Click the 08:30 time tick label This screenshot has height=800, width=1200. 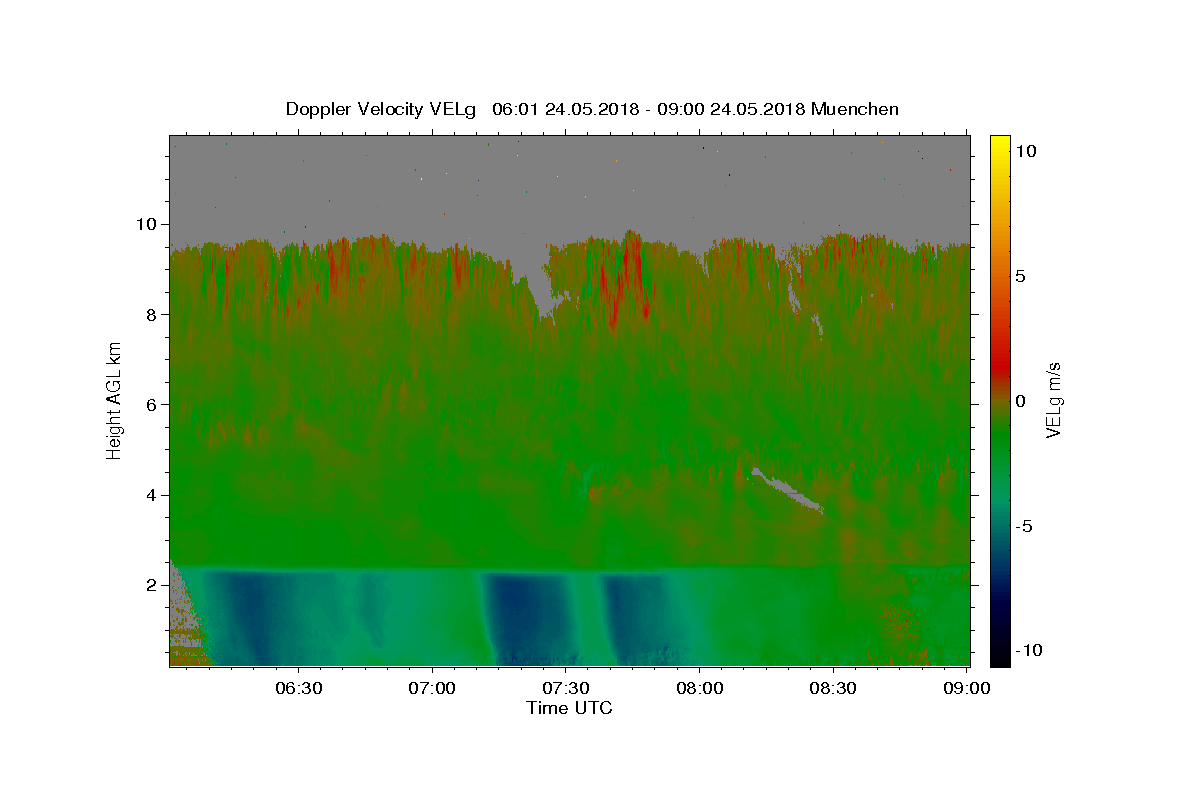pyautogui.click(x=833, y=688)
